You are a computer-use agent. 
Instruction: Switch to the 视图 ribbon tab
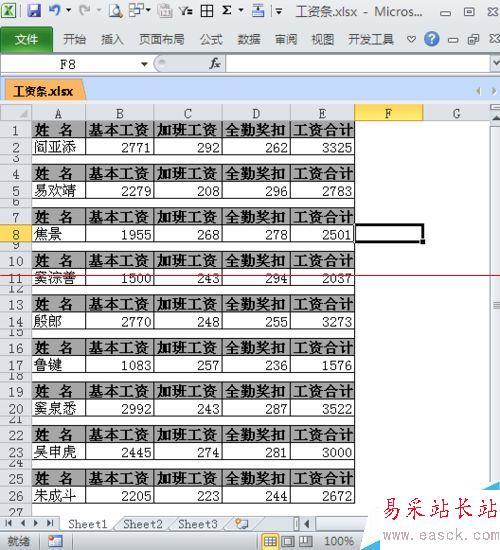323,39
